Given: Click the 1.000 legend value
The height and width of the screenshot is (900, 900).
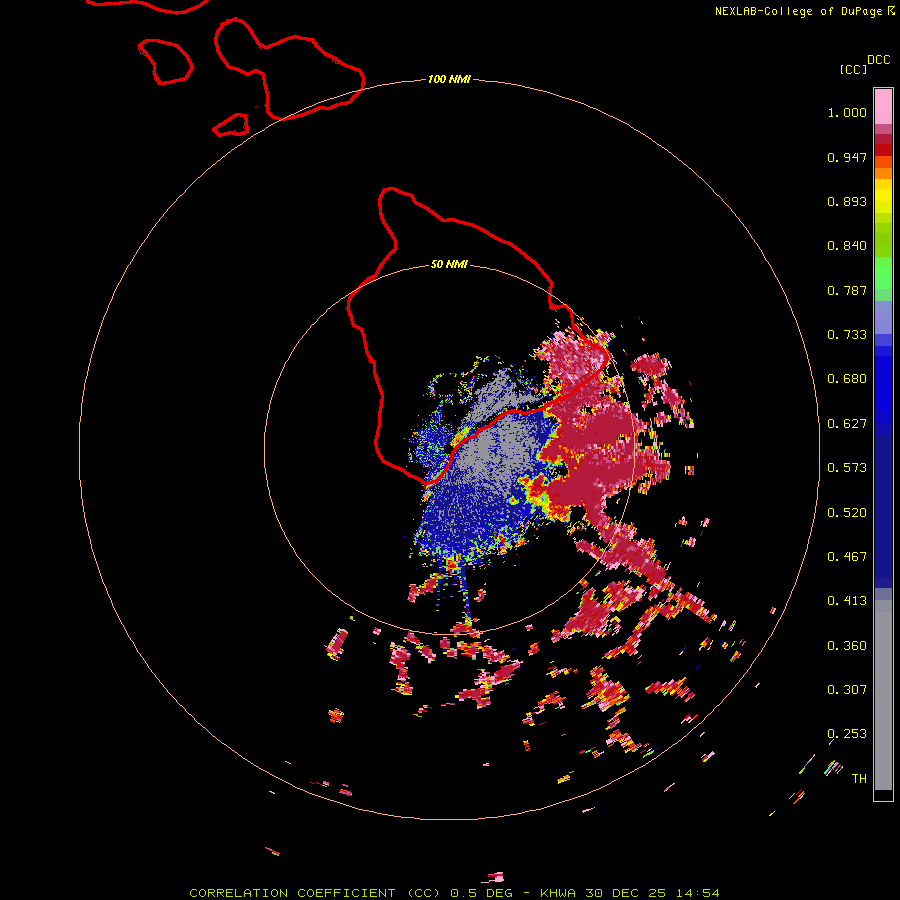Looking at the screenshot, I should coord(847,112).
